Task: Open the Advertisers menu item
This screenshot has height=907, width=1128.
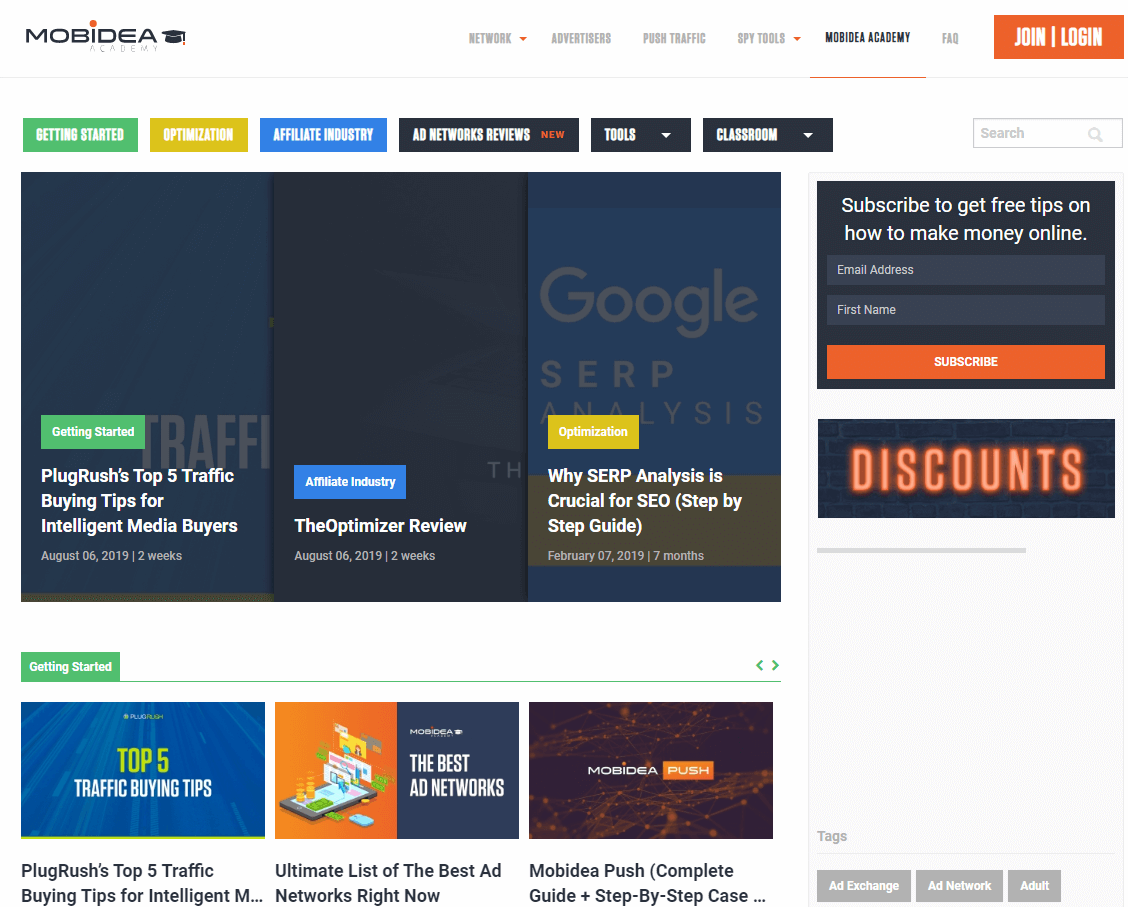Action: [581, 39]
